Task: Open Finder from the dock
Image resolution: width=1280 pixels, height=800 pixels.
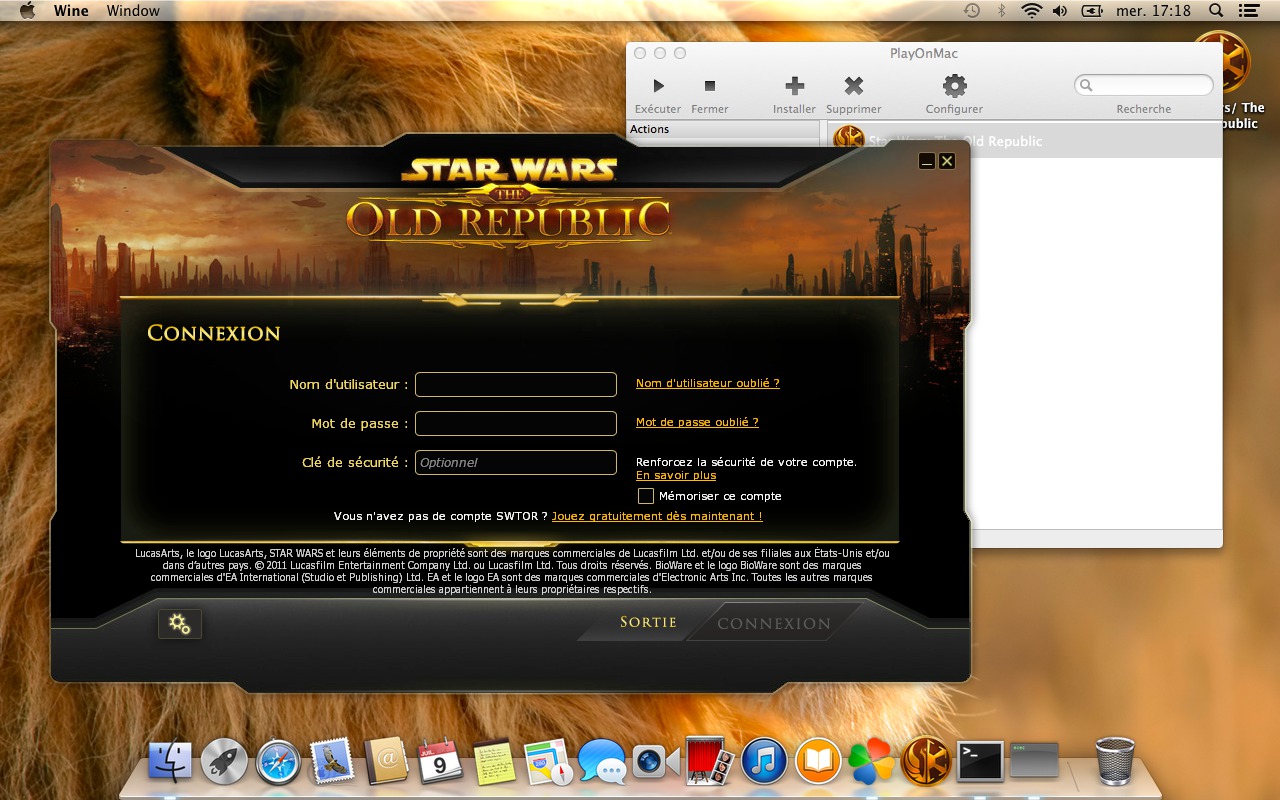Action: click(x=170, y=762)
